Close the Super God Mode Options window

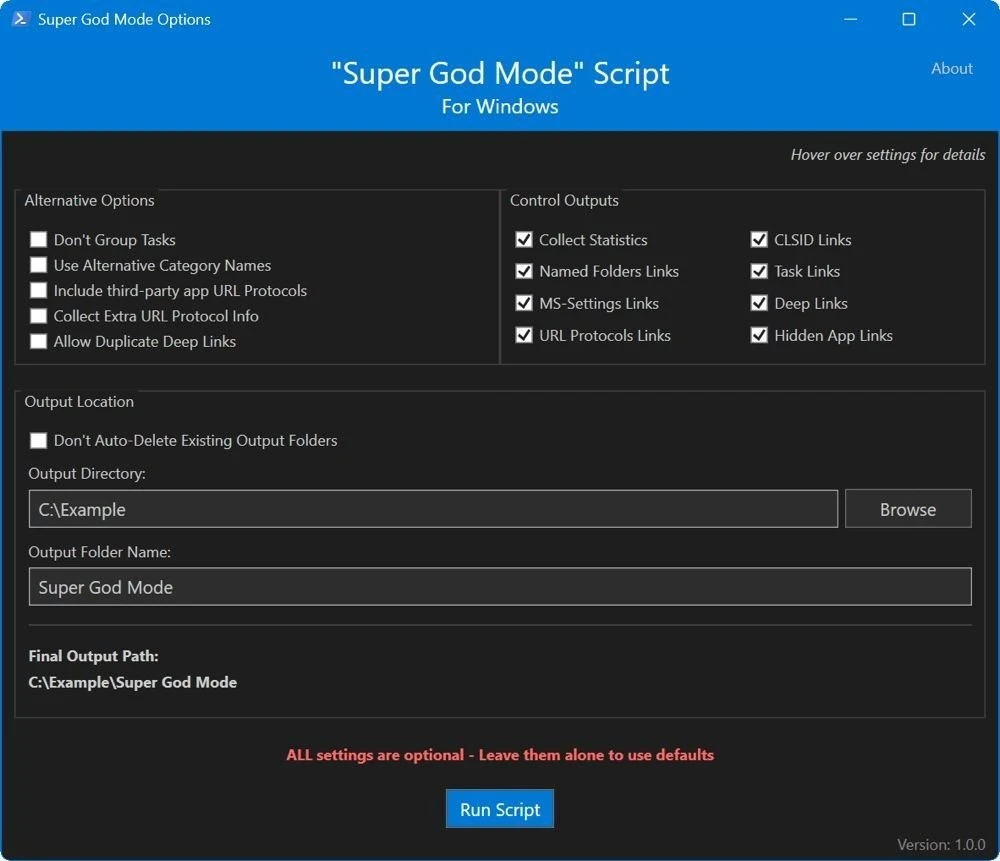pos(969,19)
